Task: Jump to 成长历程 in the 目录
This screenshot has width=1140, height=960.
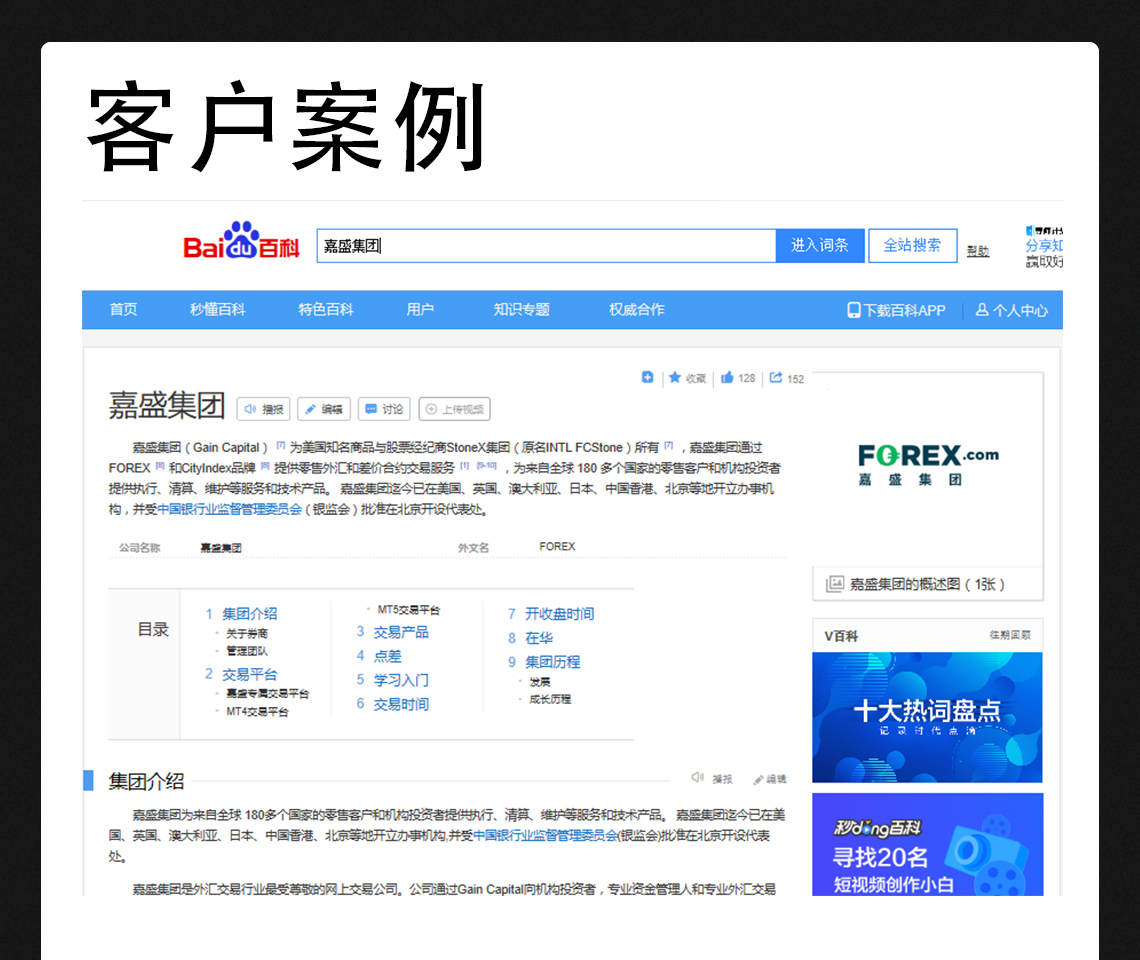Action: click(x=550, y=699)
